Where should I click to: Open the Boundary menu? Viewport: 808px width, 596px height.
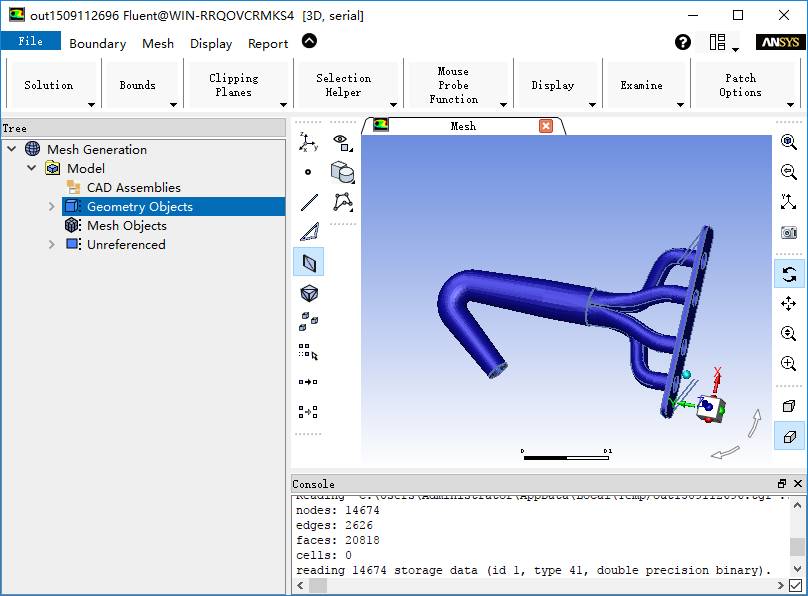pyautogui.click(x=97, y=43)
